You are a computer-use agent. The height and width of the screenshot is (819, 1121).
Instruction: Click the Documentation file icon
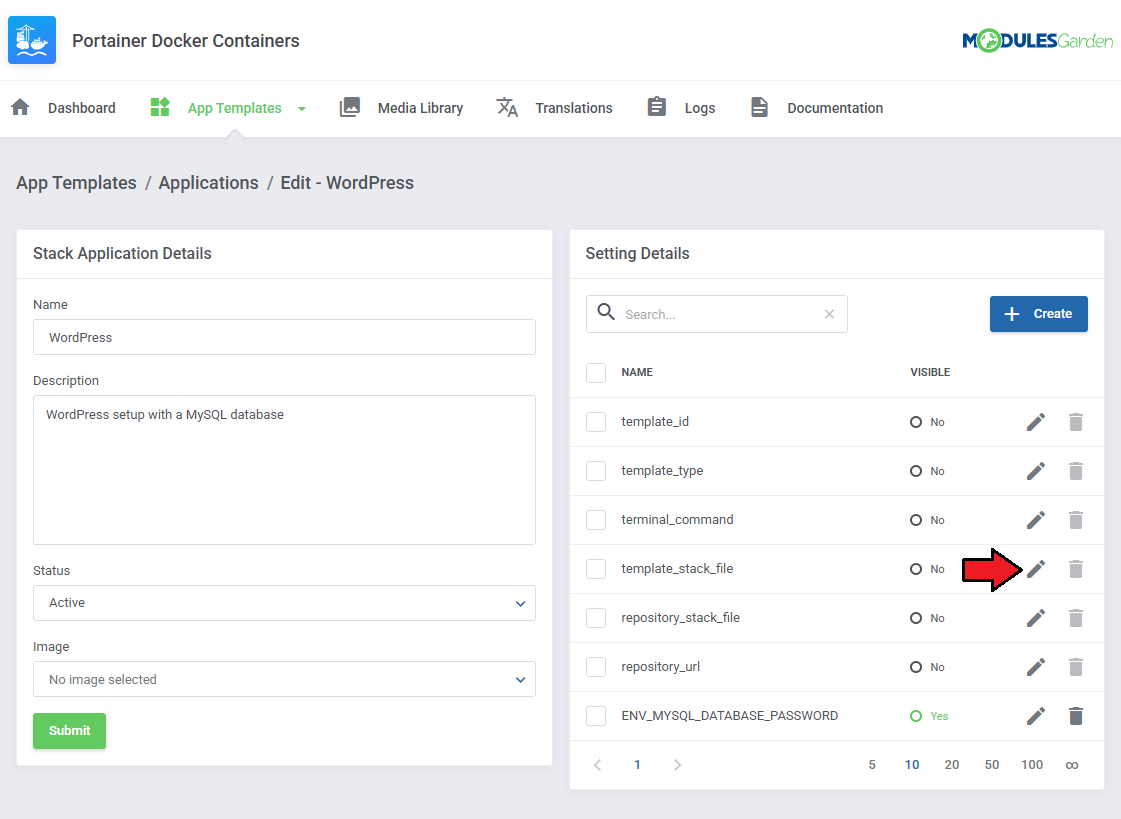point(759,107)
